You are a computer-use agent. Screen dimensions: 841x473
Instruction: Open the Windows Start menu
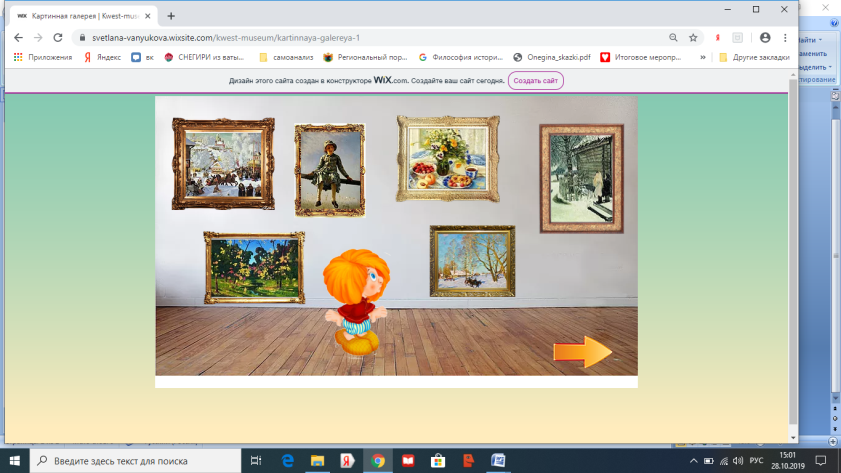(14, 461)
